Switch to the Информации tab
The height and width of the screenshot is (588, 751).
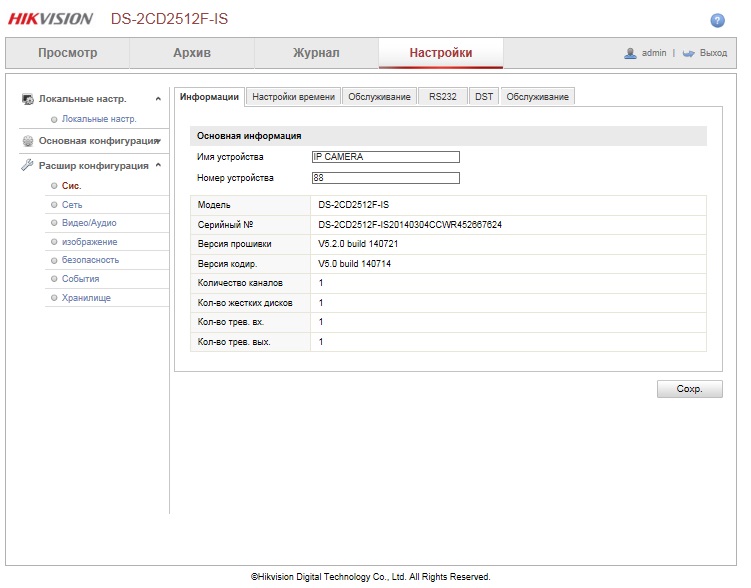click(x=209, y=97)
